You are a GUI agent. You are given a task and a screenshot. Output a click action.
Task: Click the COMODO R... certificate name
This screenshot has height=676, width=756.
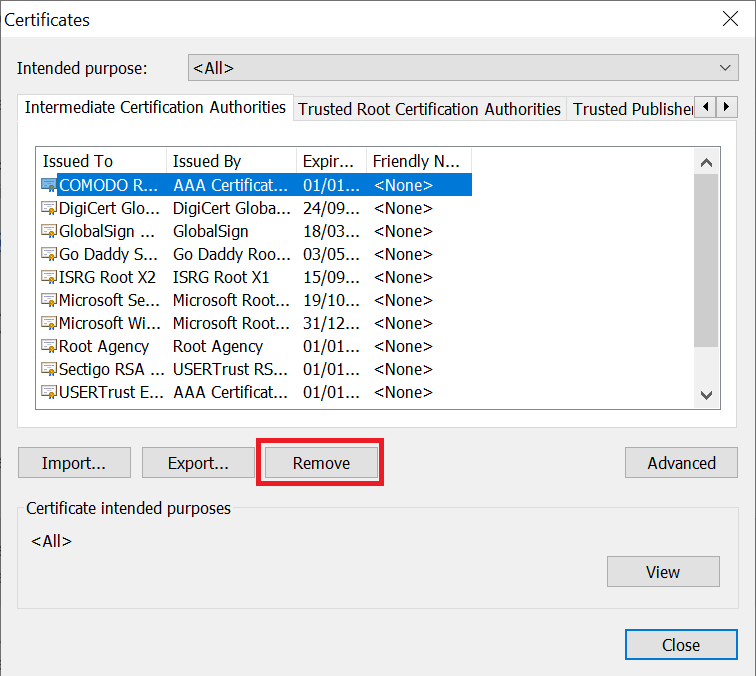pyautogui.click(x=108, y=185)
